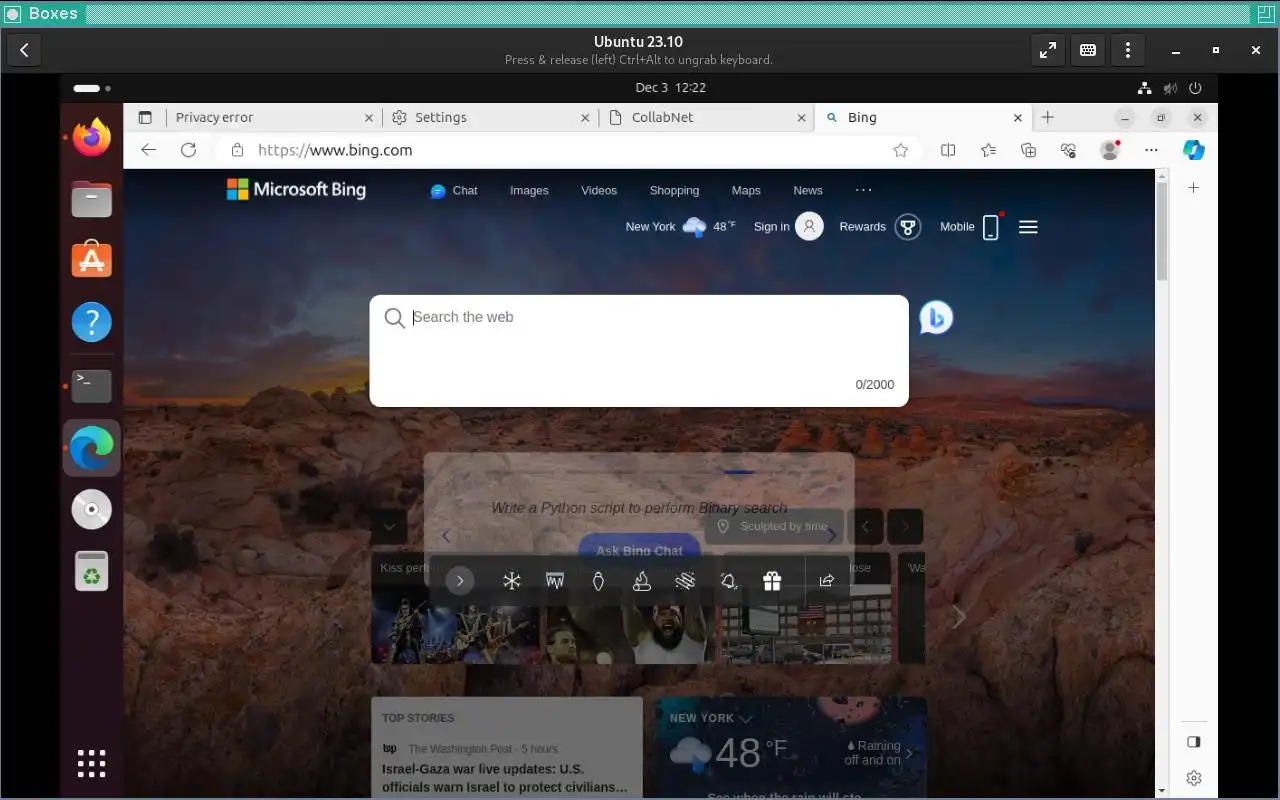Open Browser essentials heart icon

tap(1068, 150)
